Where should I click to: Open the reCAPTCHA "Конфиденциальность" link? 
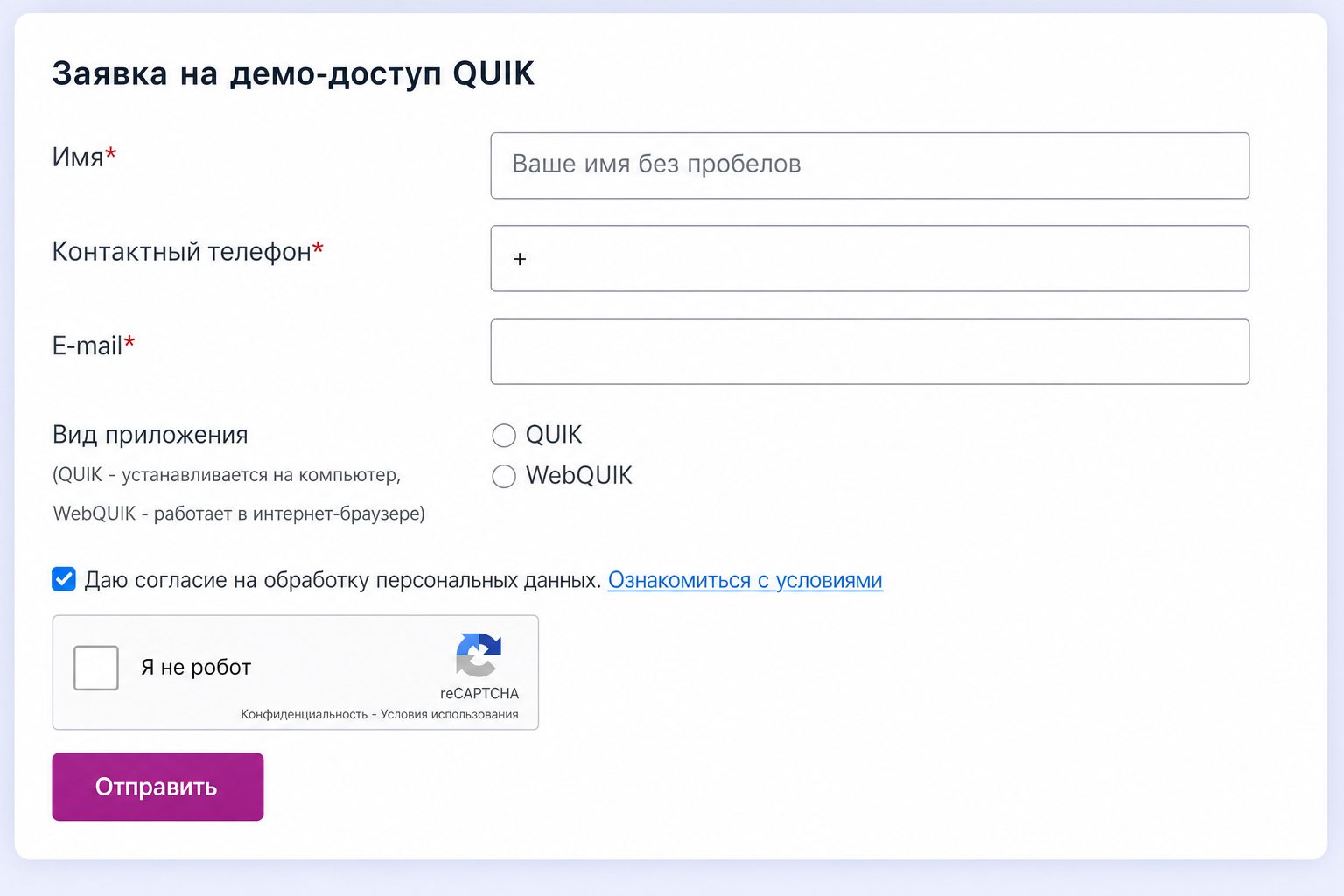[304, 714]
